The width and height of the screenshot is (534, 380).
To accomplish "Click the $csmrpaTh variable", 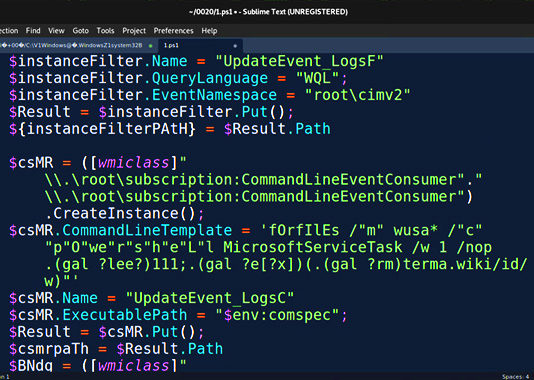I will pyautogui.click(x=49, y=349).
